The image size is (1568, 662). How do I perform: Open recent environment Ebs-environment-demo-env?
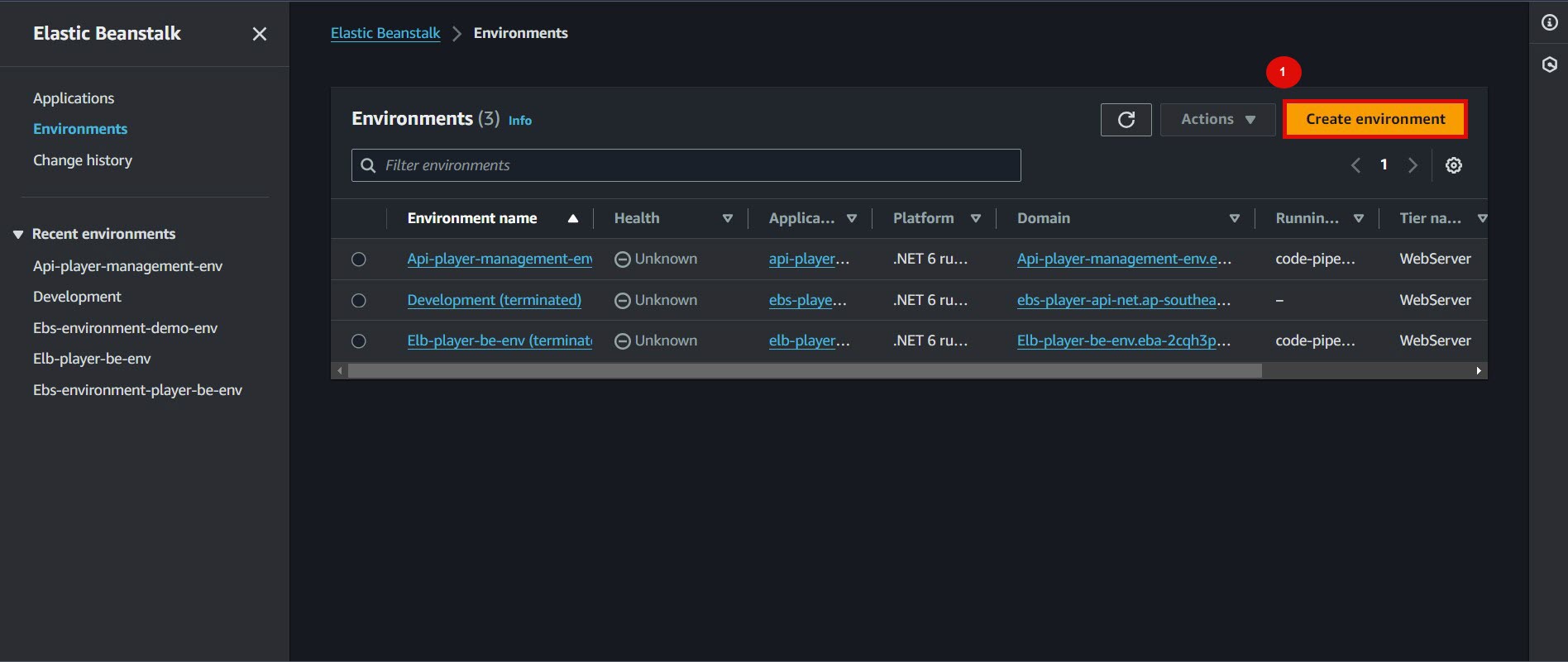coord(125,328)
